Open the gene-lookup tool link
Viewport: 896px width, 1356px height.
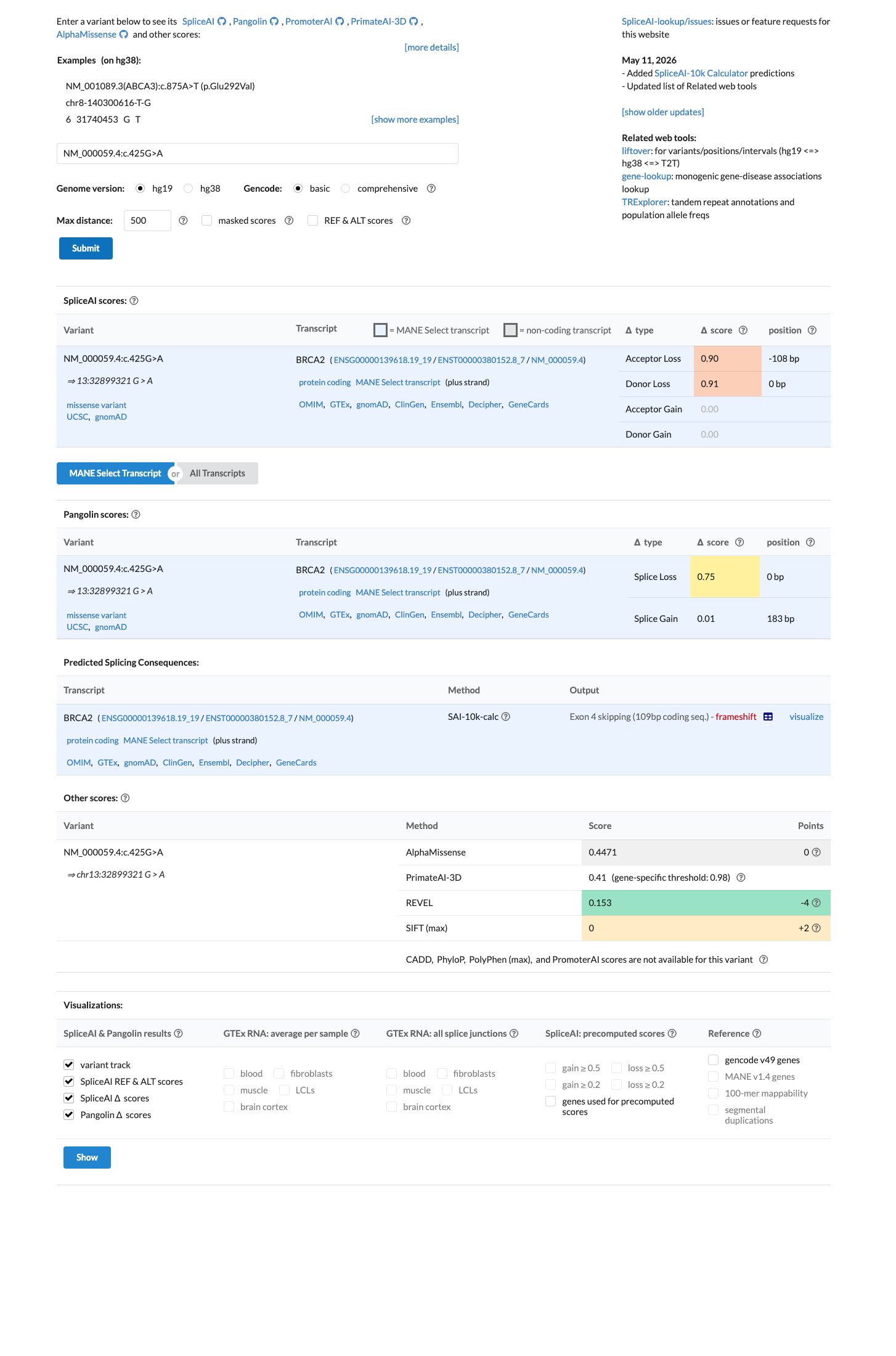click(x=646, y=176)
